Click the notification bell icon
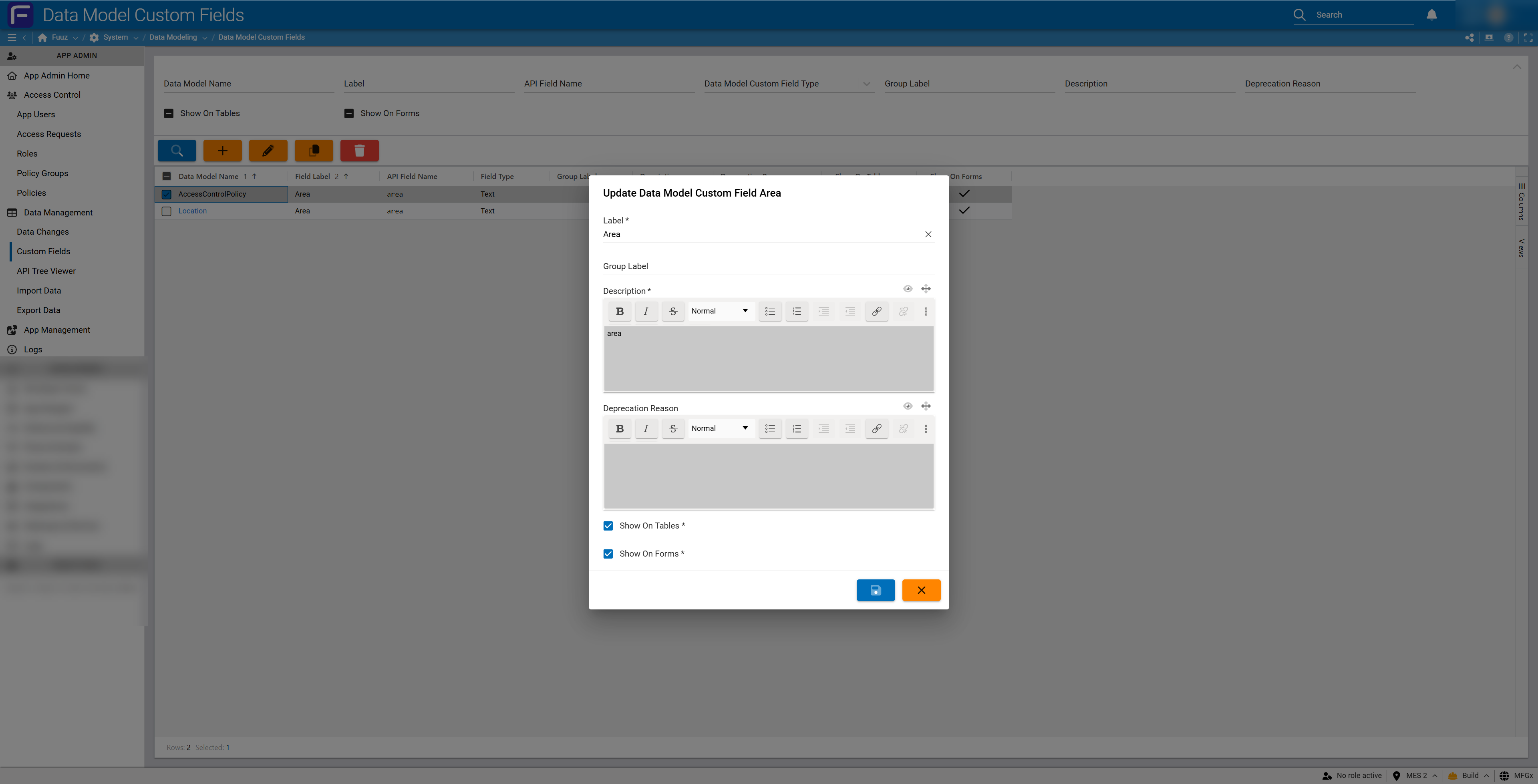Viewport: 1538px width, 784px height. tap(1431, 15)
